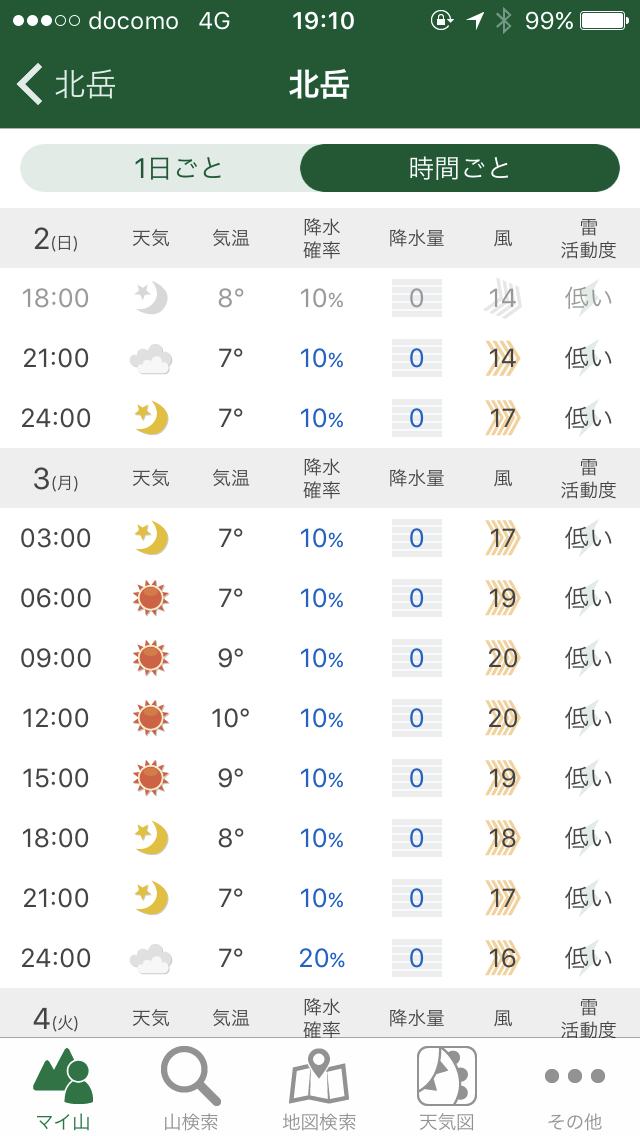Tap the 20% precipitation value at 24:00
The image size is (640, 1136).
click(x=321, y=958)
